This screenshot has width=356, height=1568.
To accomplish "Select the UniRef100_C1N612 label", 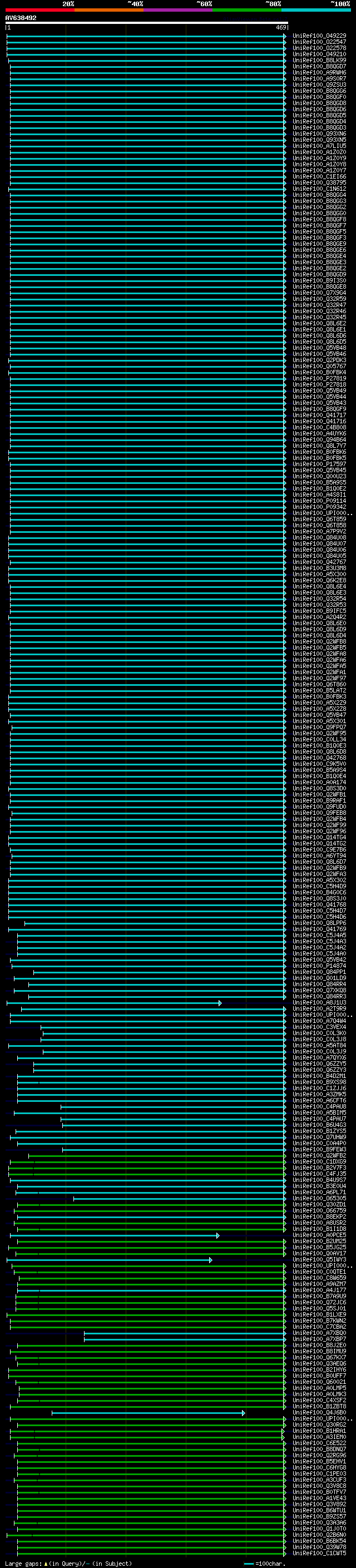I will tap(319, 189).
